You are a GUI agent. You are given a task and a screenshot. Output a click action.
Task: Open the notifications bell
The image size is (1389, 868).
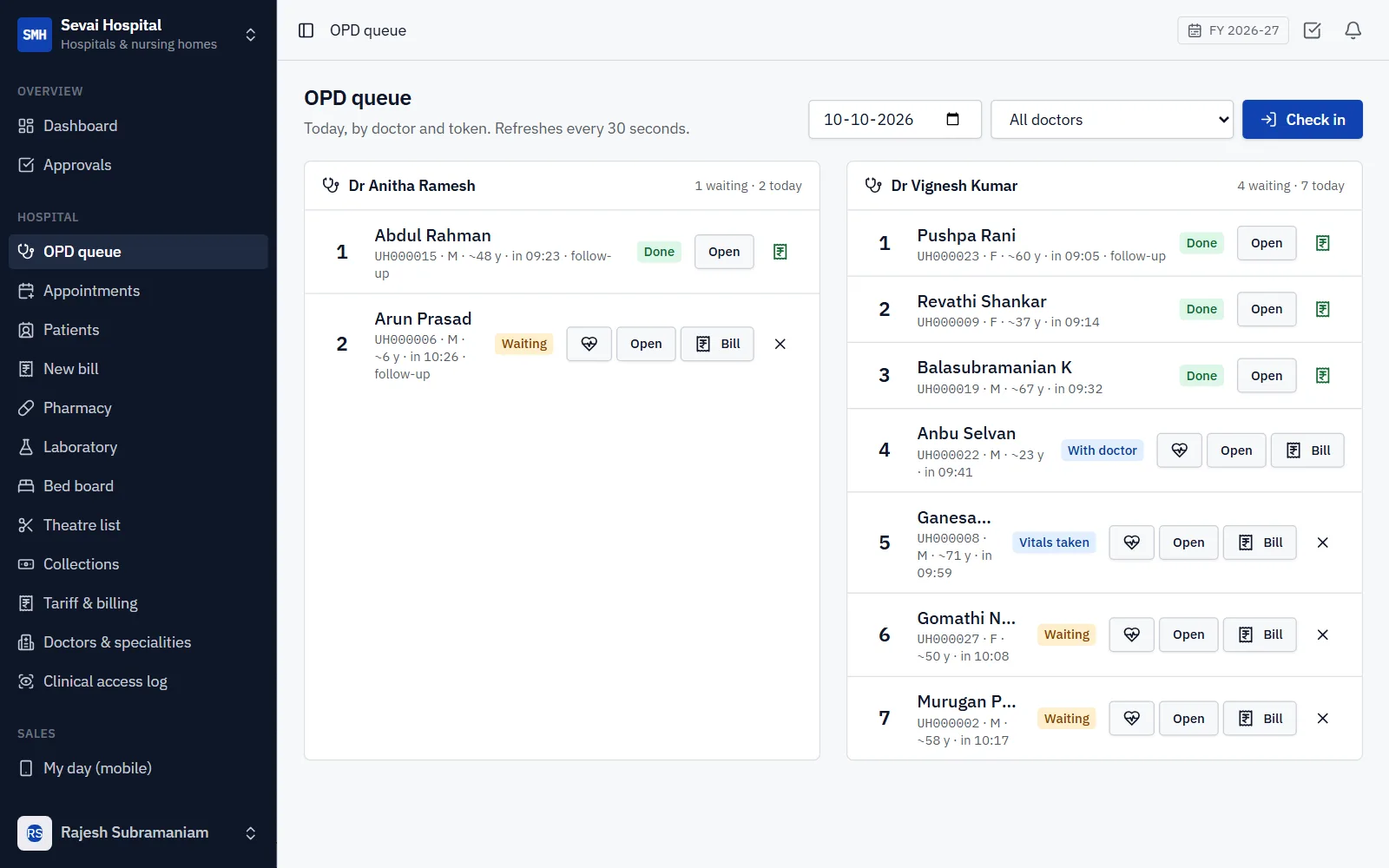tap(1353, 30)
